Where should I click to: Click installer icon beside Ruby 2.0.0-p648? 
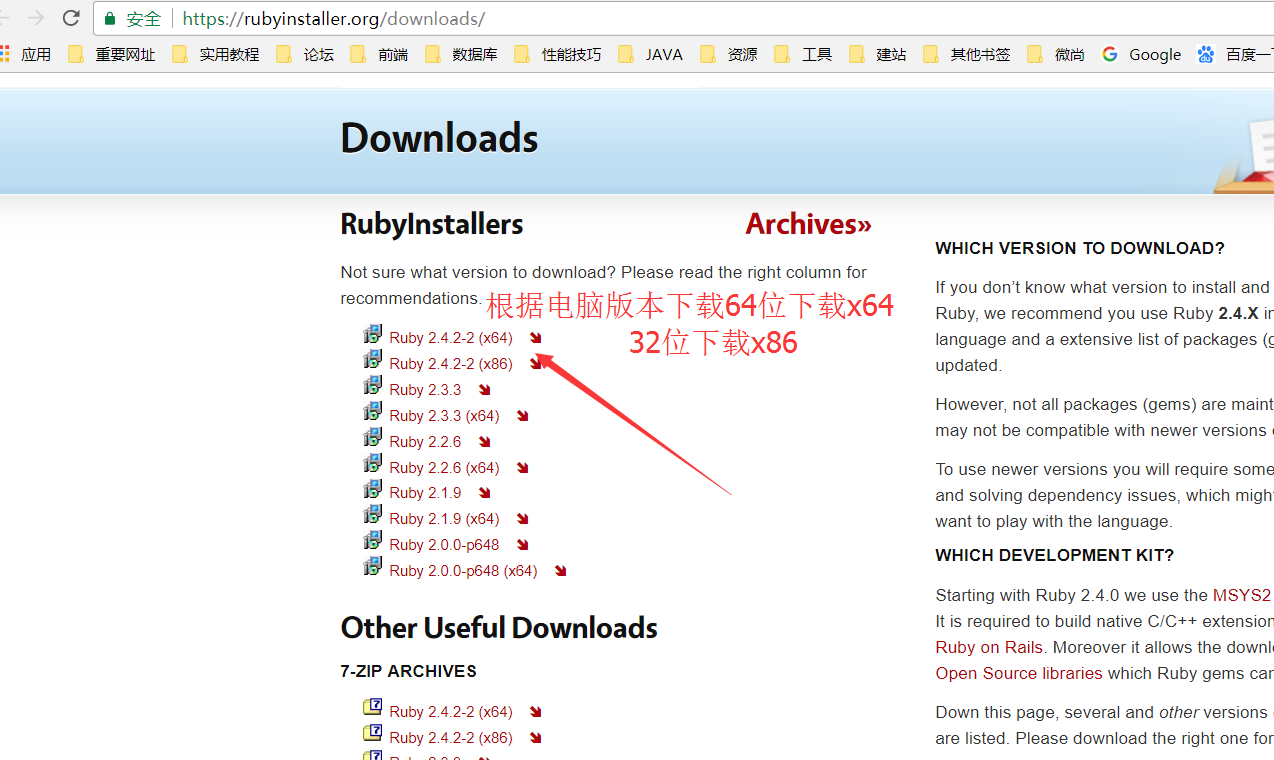pos(372,541)
